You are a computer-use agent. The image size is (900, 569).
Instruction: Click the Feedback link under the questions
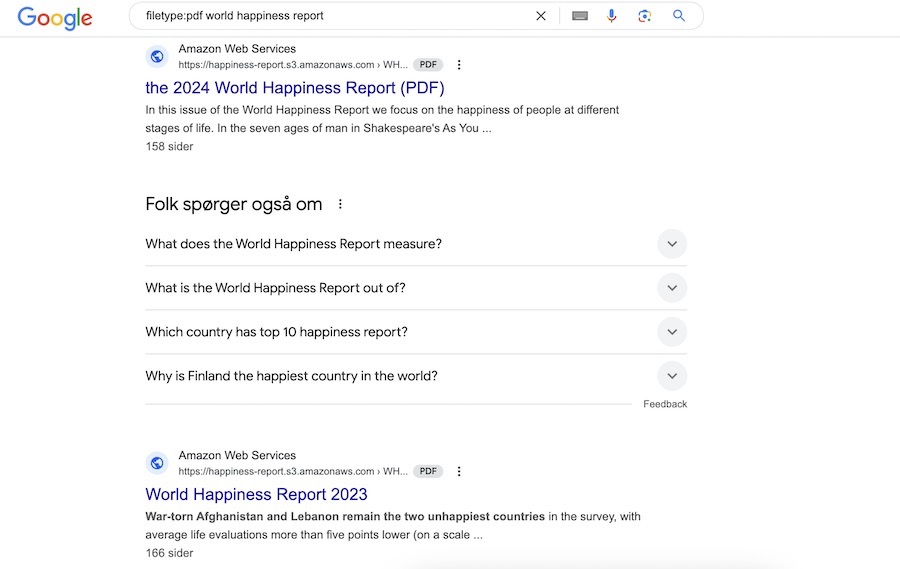click(x=665, y=404)
